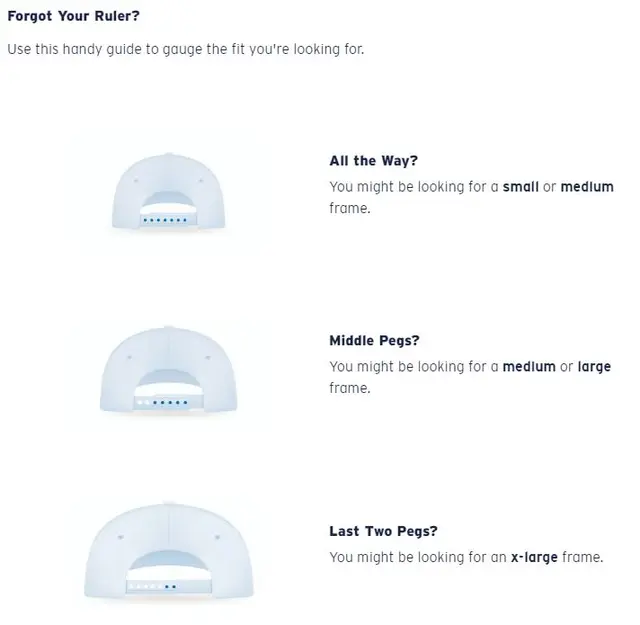Click the bold word 'x-large'
This screenshot has height=625, width=640.
pyautogui.click(x=534, y=557)
